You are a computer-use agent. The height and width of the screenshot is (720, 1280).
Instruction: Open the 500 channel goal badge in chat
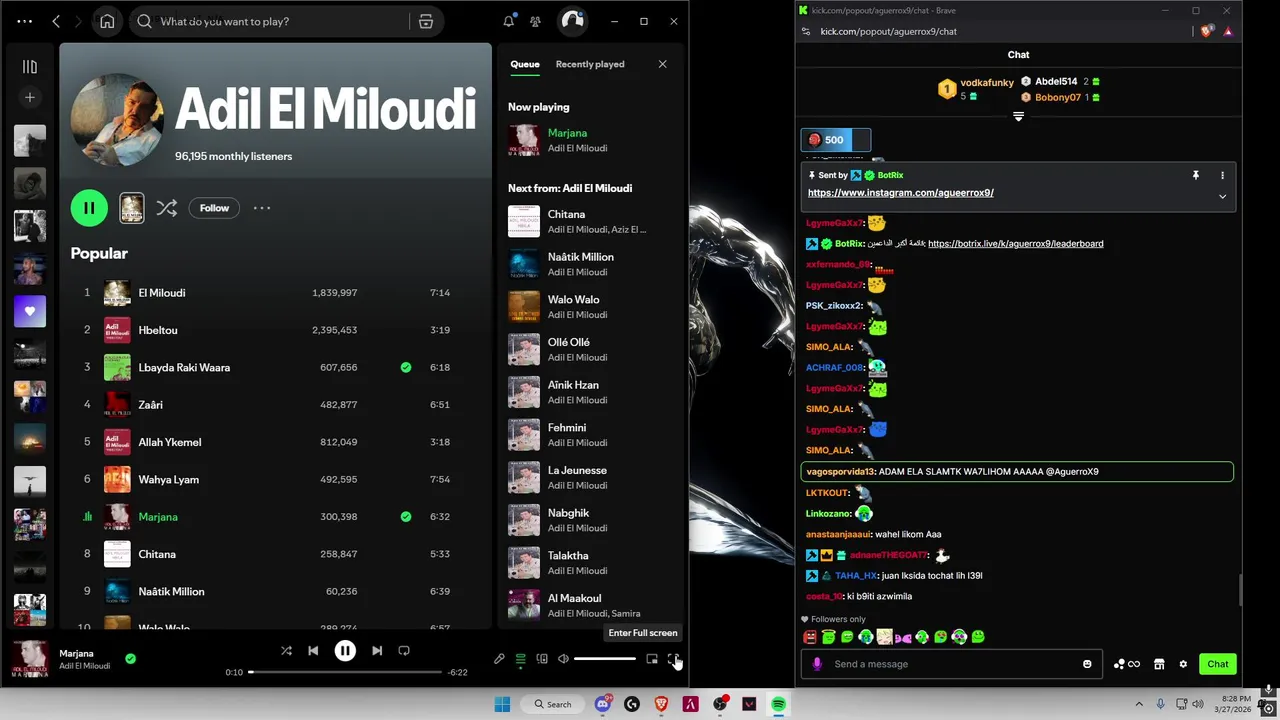835,140
